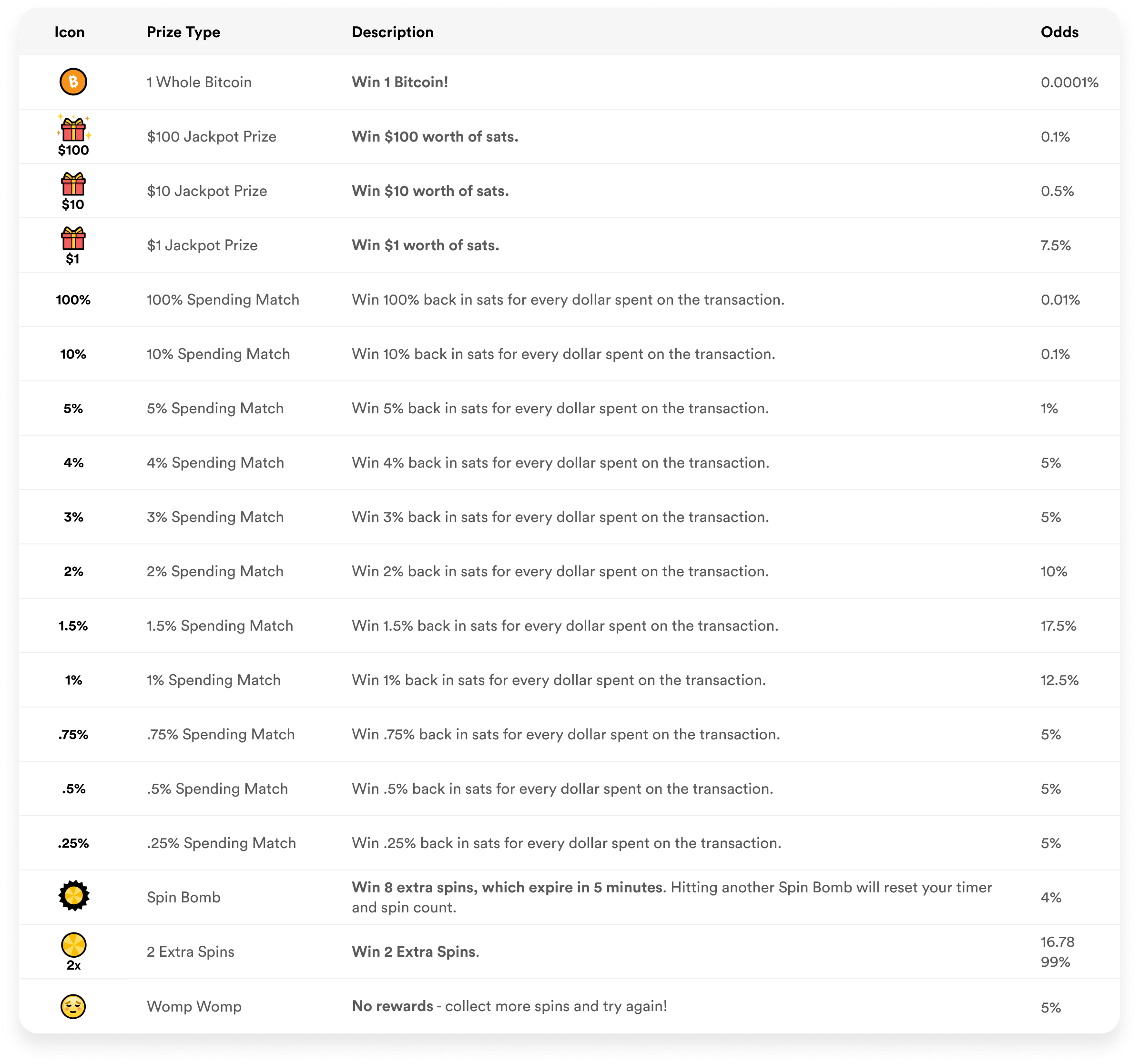Viewport: 1139px width, 1064px height.
Task: Click the 0.0001% odds value
Action: tap(1069, 82)
